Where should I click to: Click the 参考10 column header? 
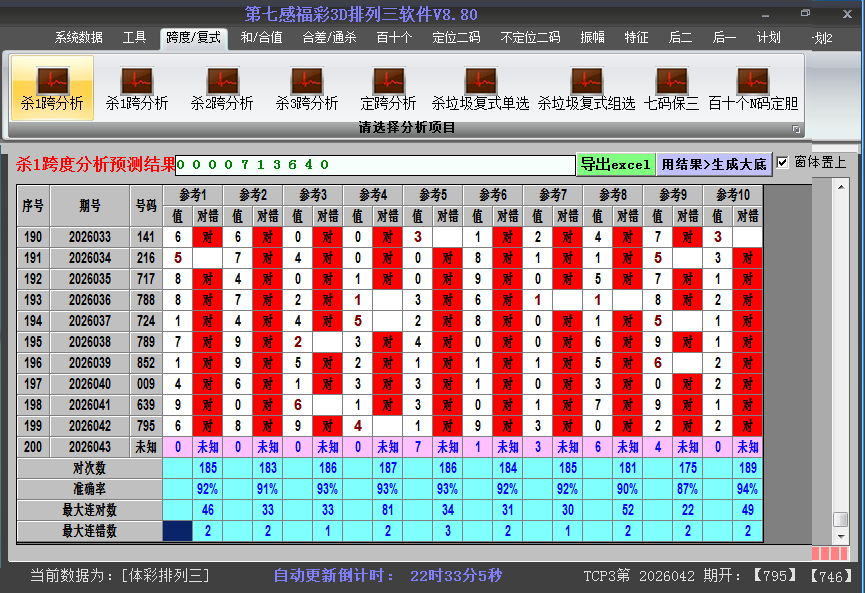(733, 194)
